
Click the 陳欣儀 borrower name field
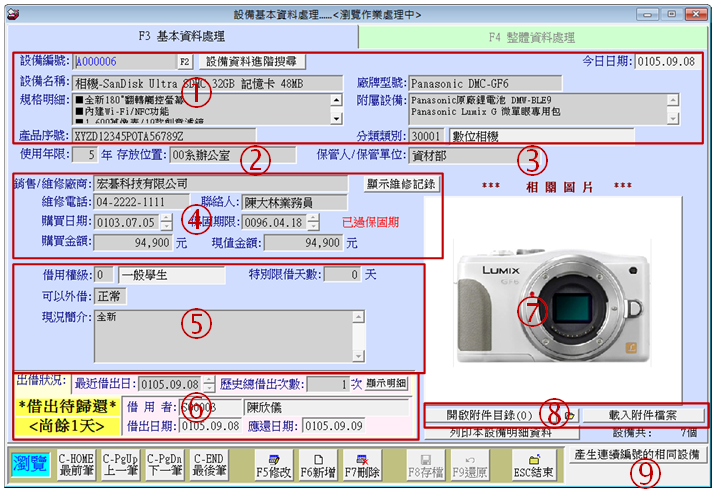tap(327, 407)
